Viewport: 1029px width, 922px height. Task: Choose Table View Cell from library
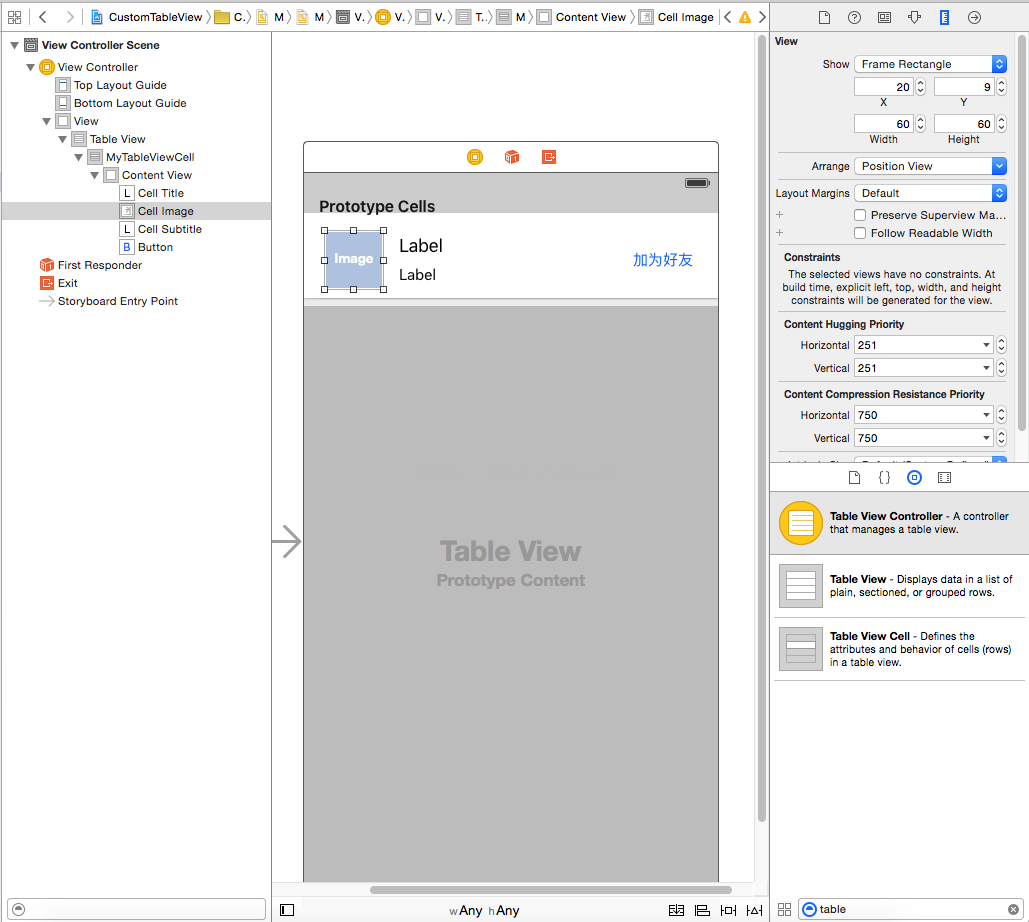(x=898, y=649)
